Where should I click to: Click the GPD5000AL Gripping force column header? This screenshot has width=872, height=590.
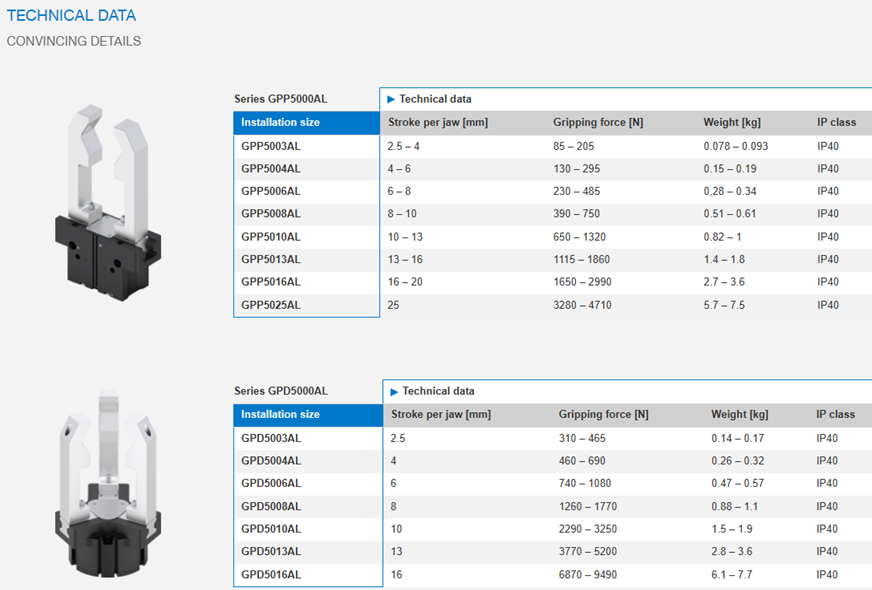point(603,414)
